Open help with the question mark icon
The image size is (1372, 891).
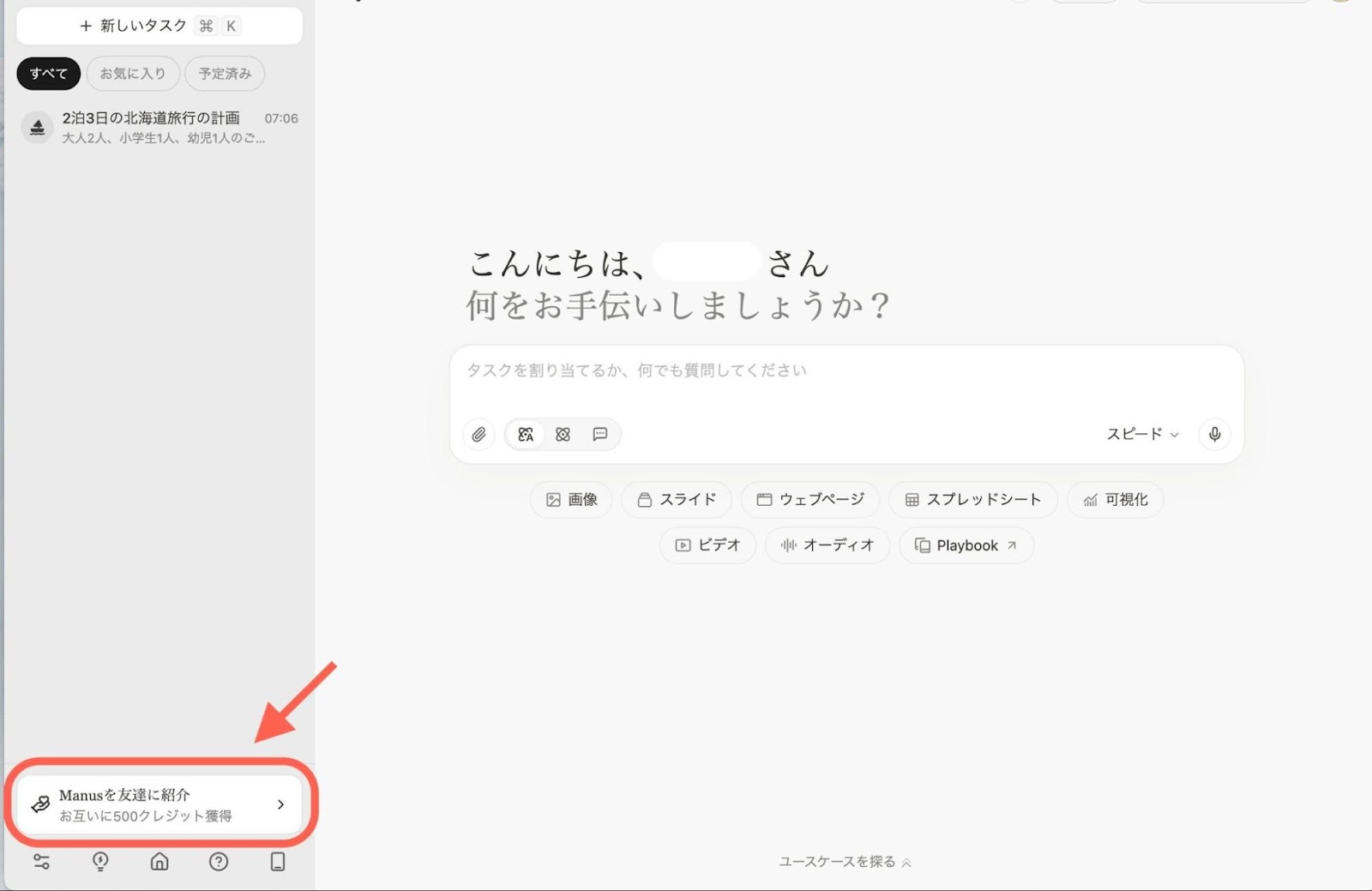click(x=219, y=862)
